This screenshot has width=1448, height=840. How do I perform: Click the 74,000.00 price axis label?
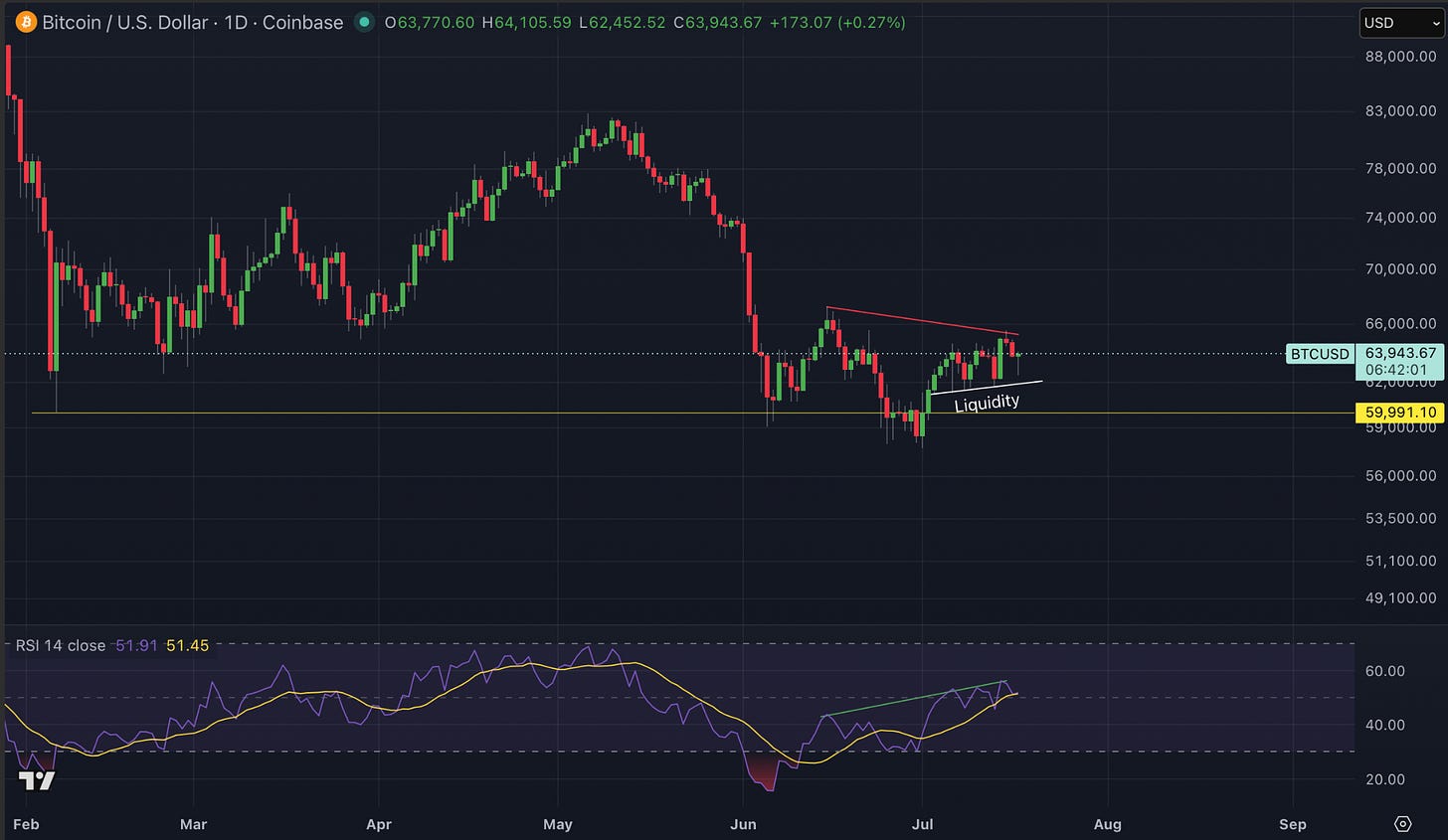[1400, 217]
